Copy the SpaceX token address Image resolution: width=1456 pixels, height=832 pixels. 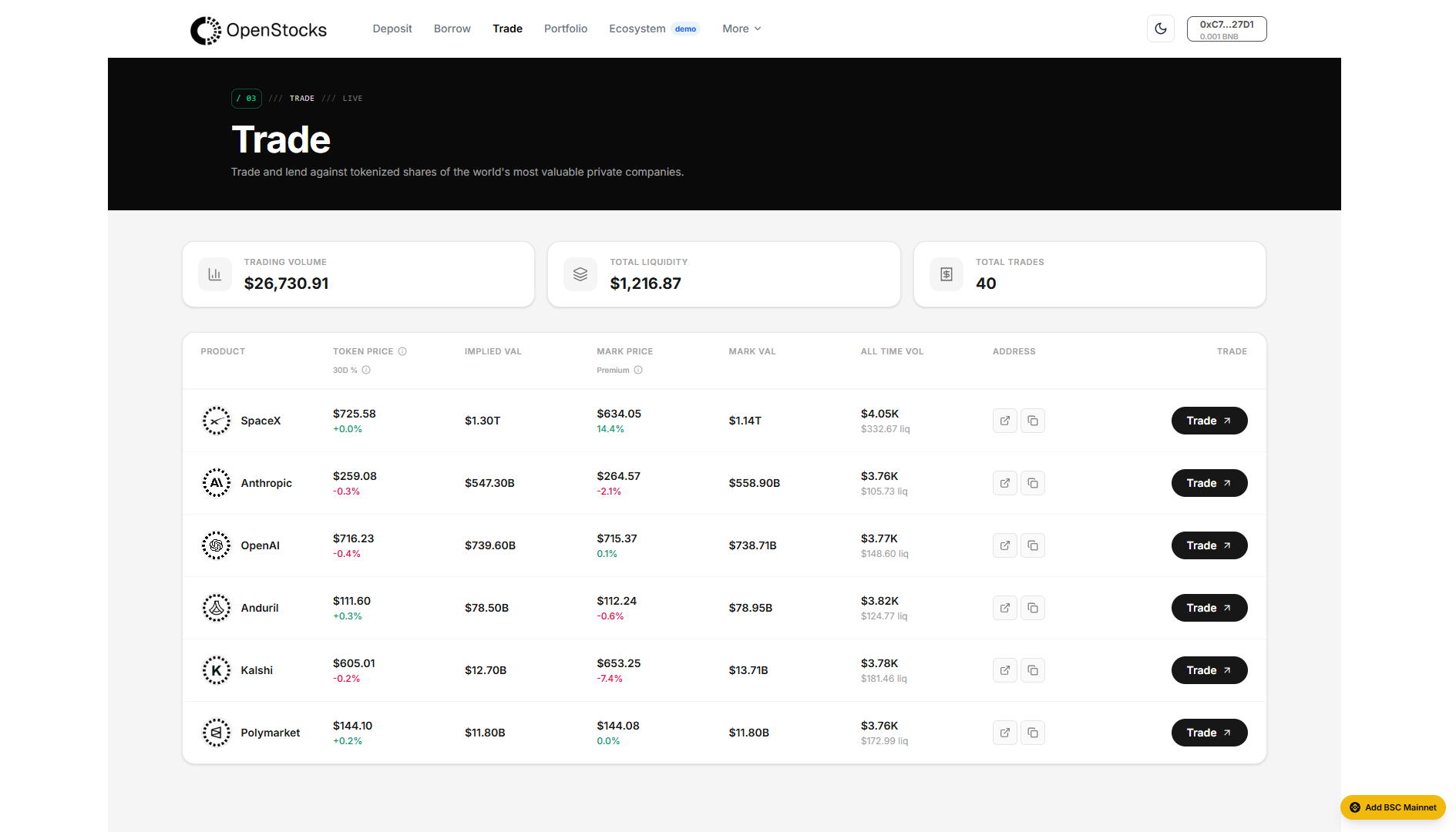pyautogui.click(x=1033, y=421)
